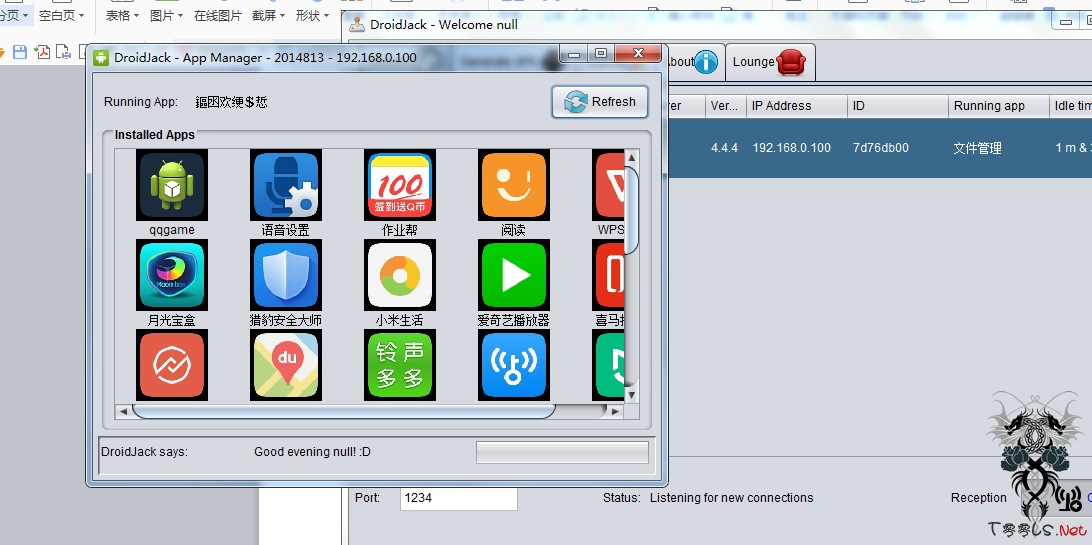This screenshot has height=545, width=1092.
Task: Click the Android icon in App Manager title bar
Action: pyautogui.click(x=102, y=58)
